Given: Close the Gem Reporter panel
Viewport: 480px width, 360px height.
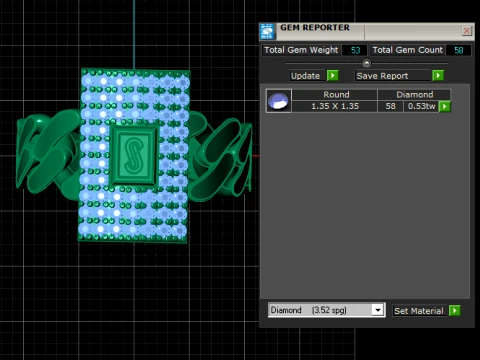Looking at the screenshot, I should (x=467, y=31).
